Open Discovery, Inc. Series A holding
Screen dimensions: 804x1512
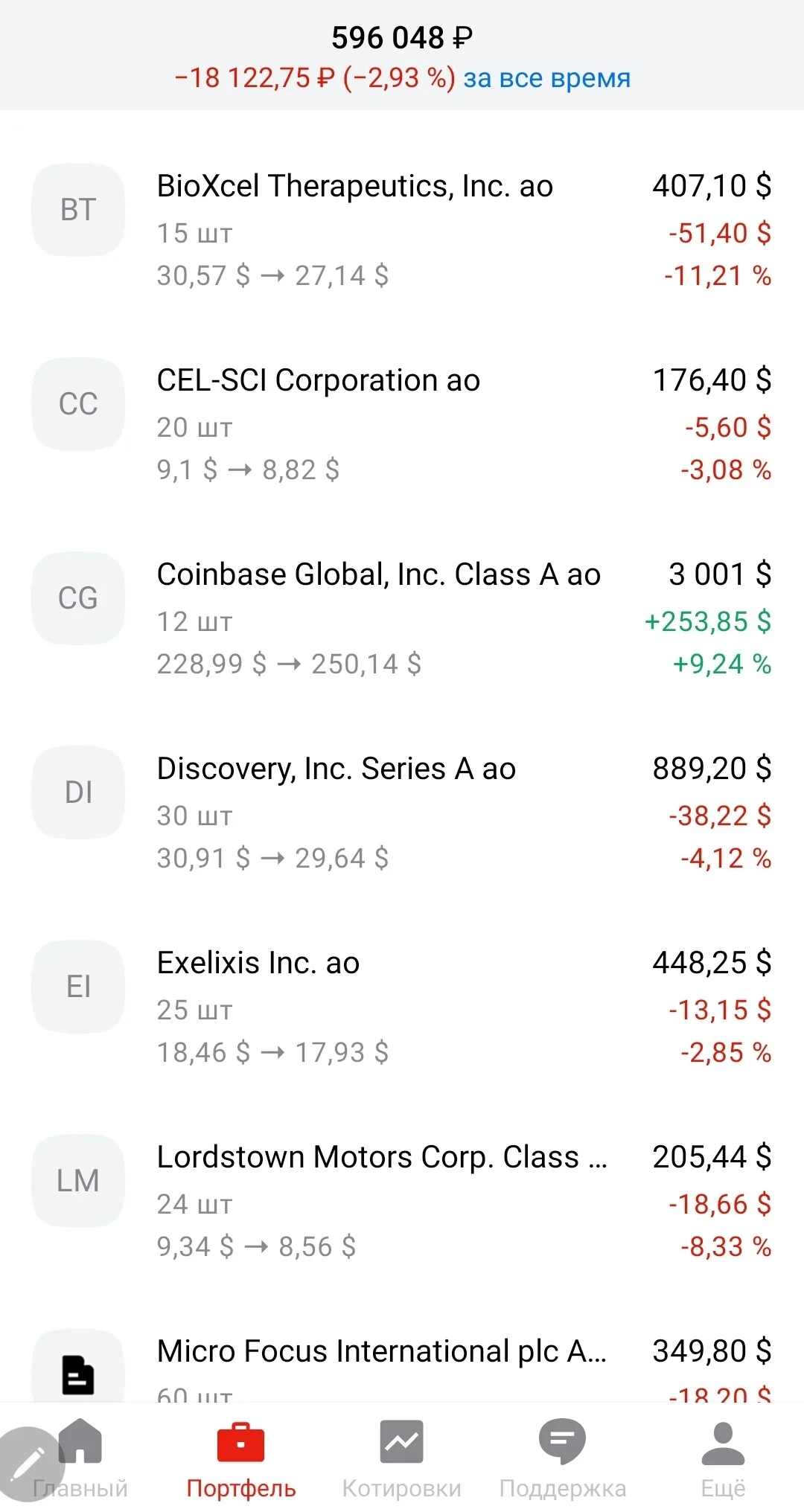(x=402, y=813)
